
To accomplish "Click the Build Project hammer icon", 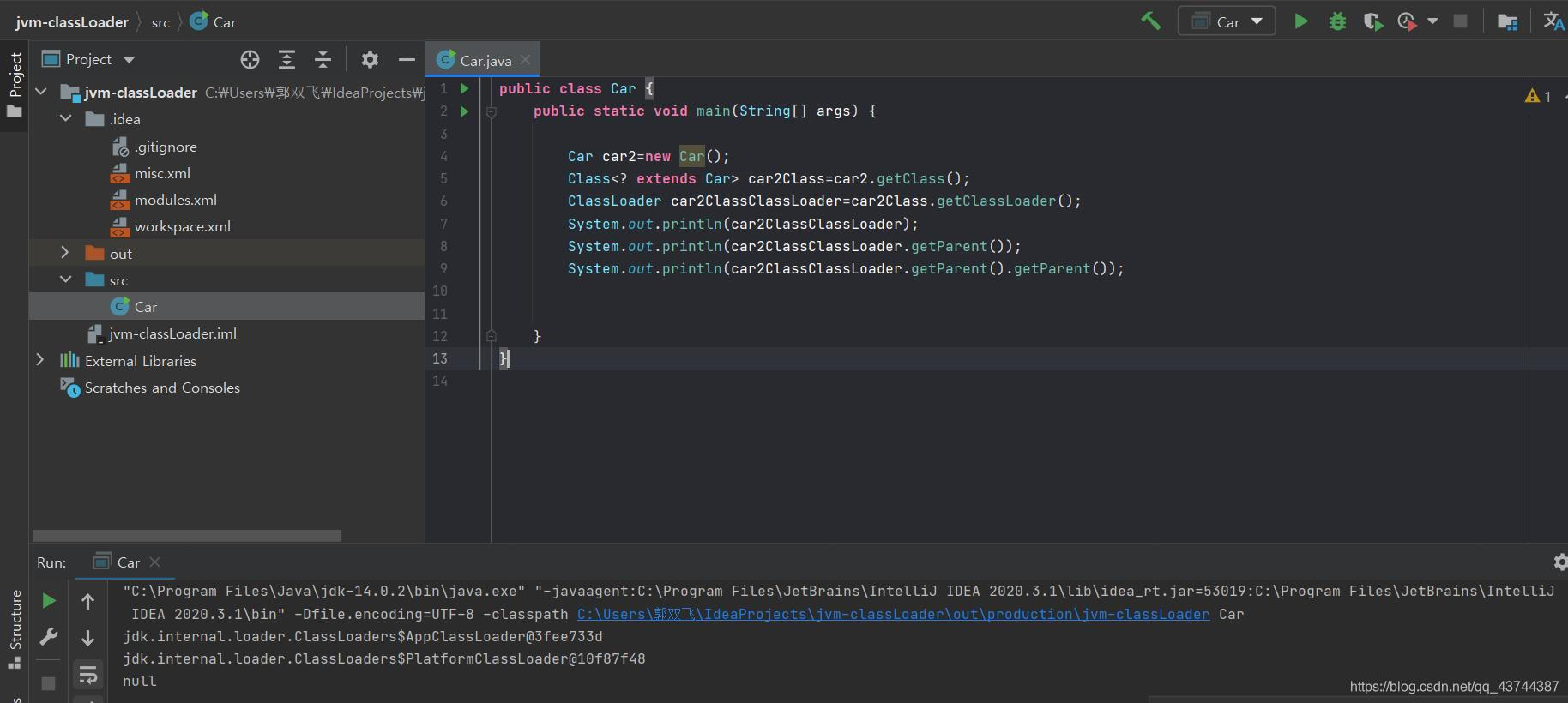I will click(1150, 21).
